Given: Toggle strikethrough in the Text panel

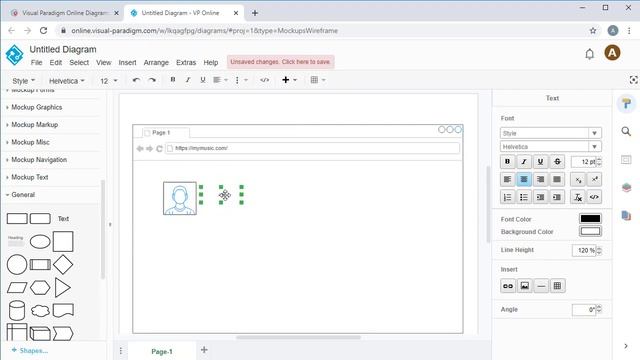Looking at the screenshot, I should click(557, 162).
